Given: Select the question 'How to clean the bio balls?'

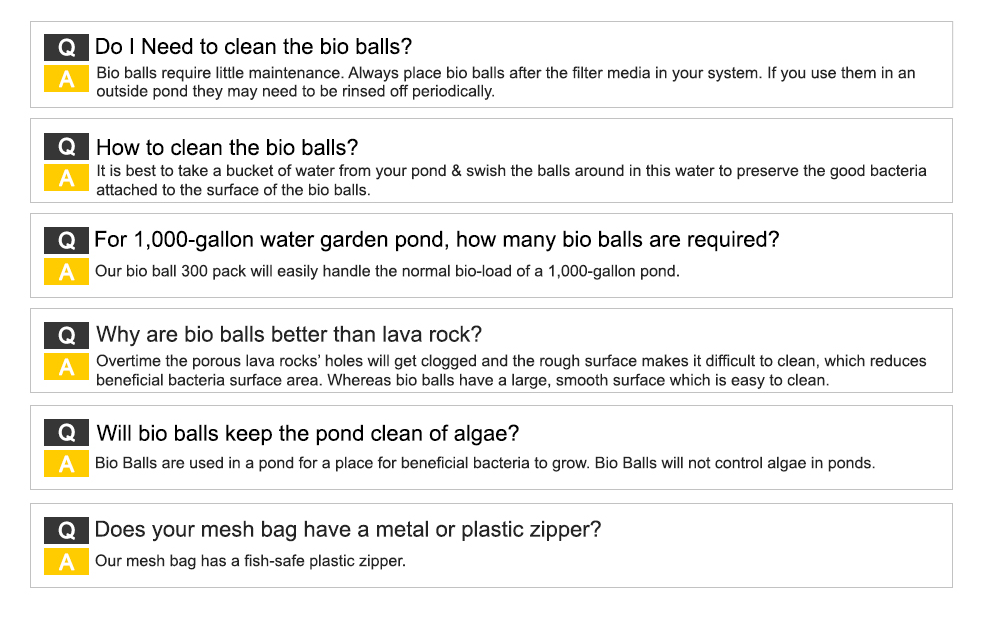Looking at the screenshot, I should coord(227,147).
